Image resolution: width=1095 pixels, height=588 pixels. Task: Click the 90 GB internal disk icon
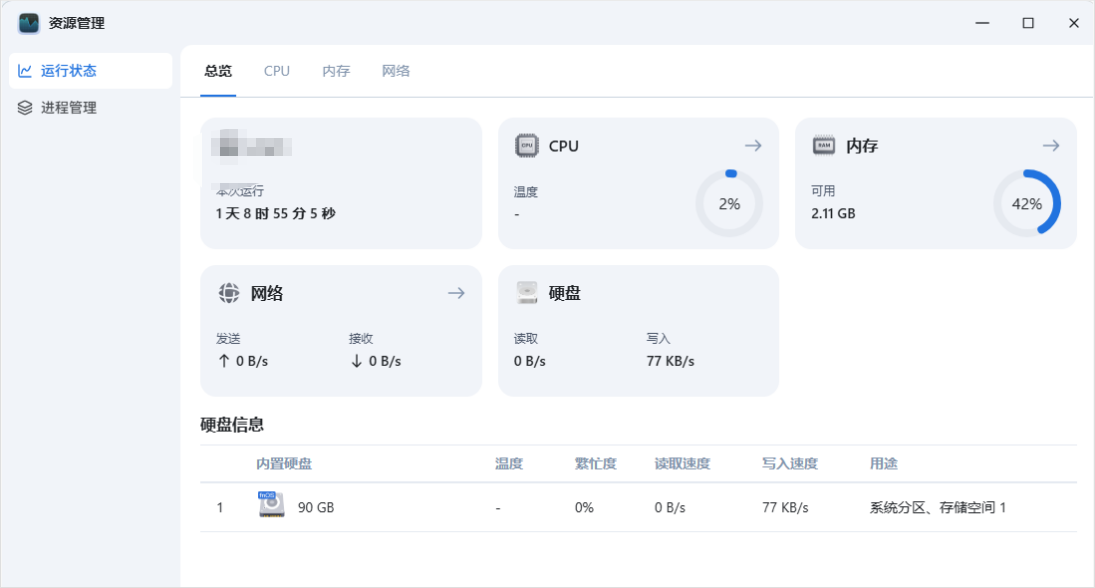pyautogui.click(x=271, y=506)
